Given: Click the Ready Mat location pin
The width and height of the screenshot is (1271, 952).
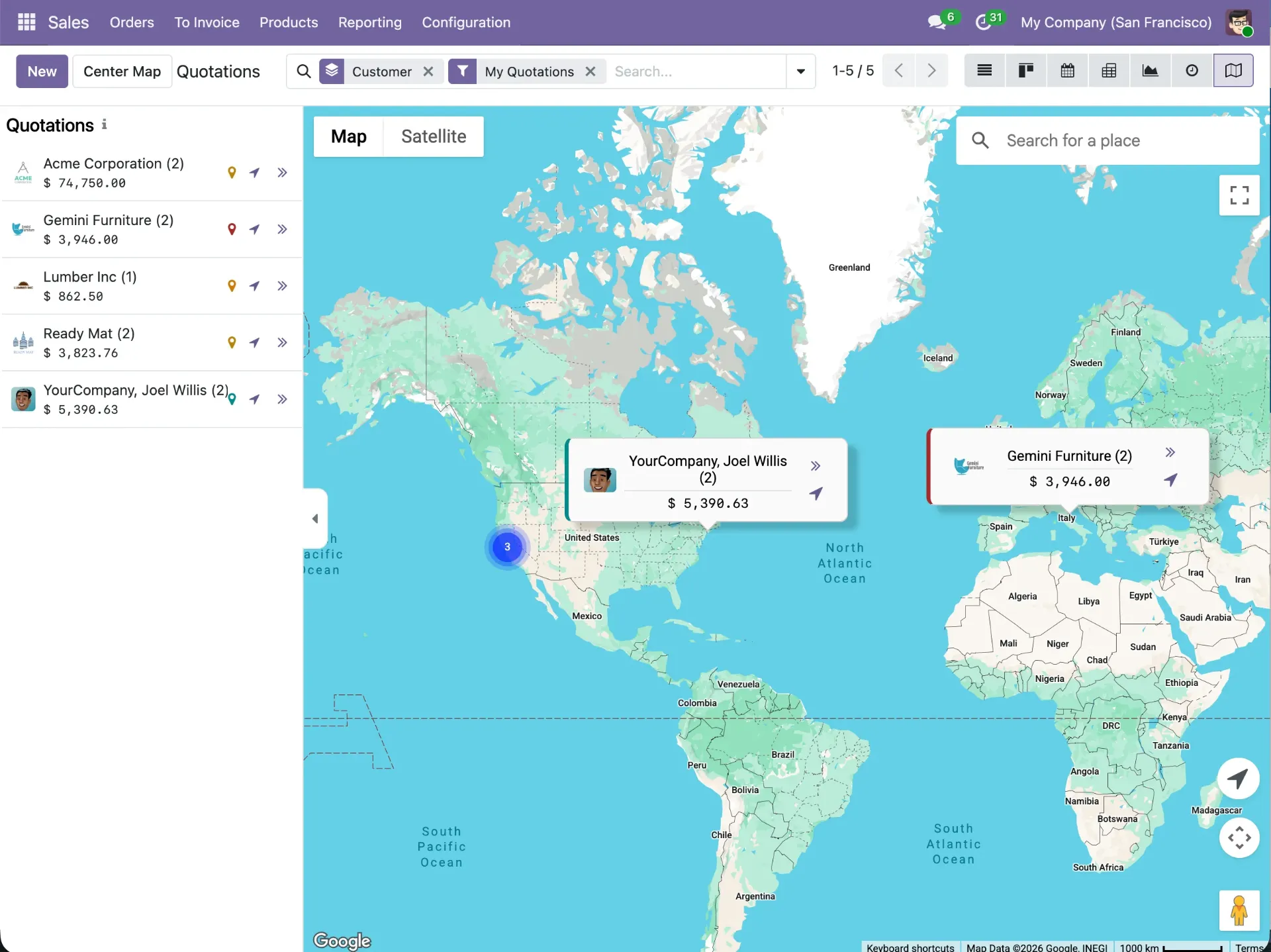Looking at the screenshot, I should coord(232,343).
